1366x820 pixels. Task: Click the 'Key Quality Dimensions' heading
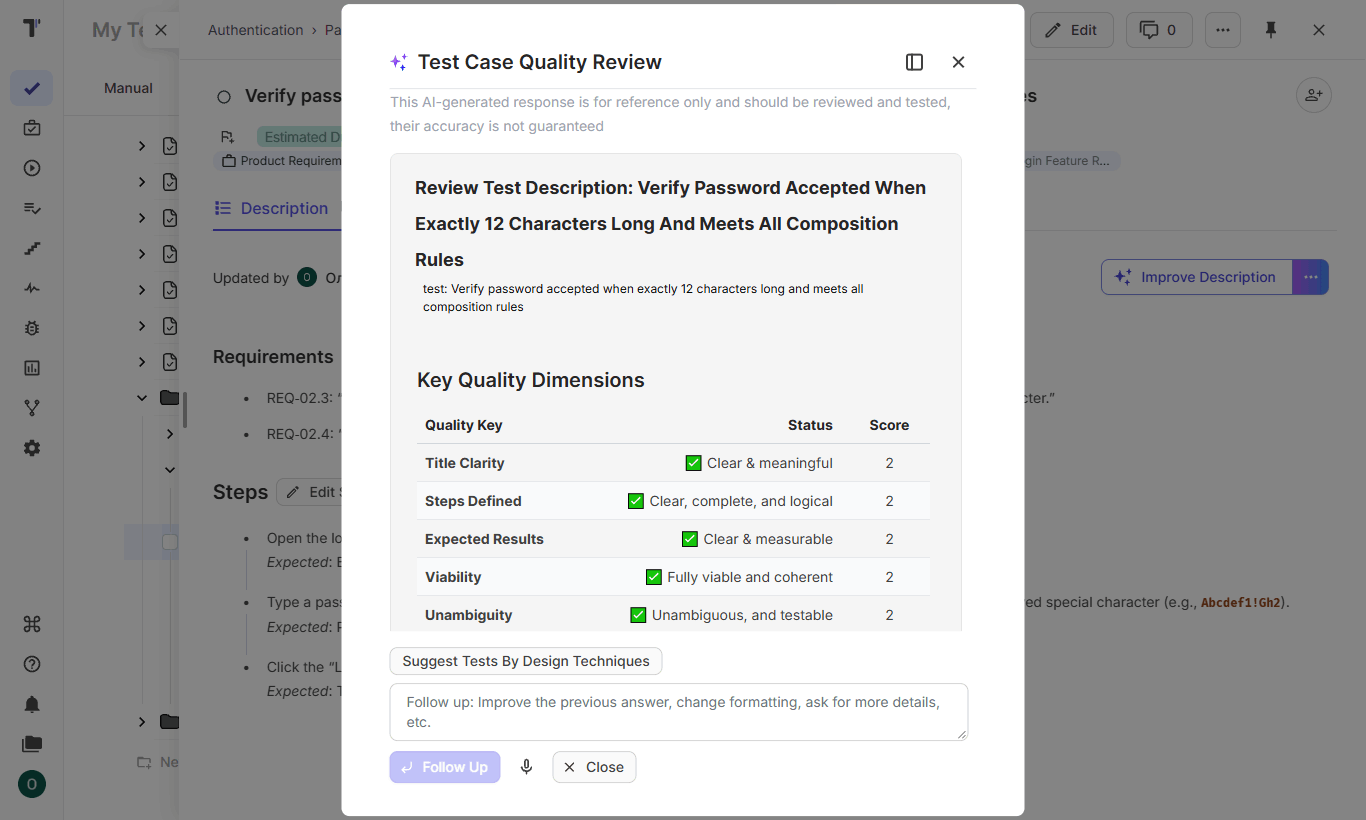coord(531,380)
